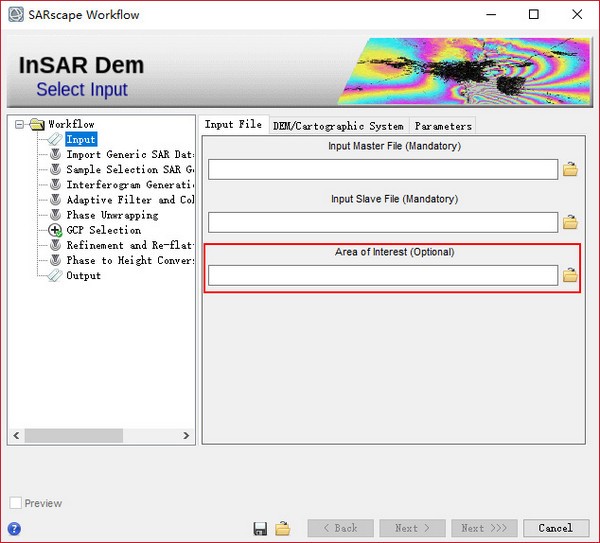The height and width of the screenshot is (543, 600).
Task: Click the Cancel button
Action: coord(556,528)
